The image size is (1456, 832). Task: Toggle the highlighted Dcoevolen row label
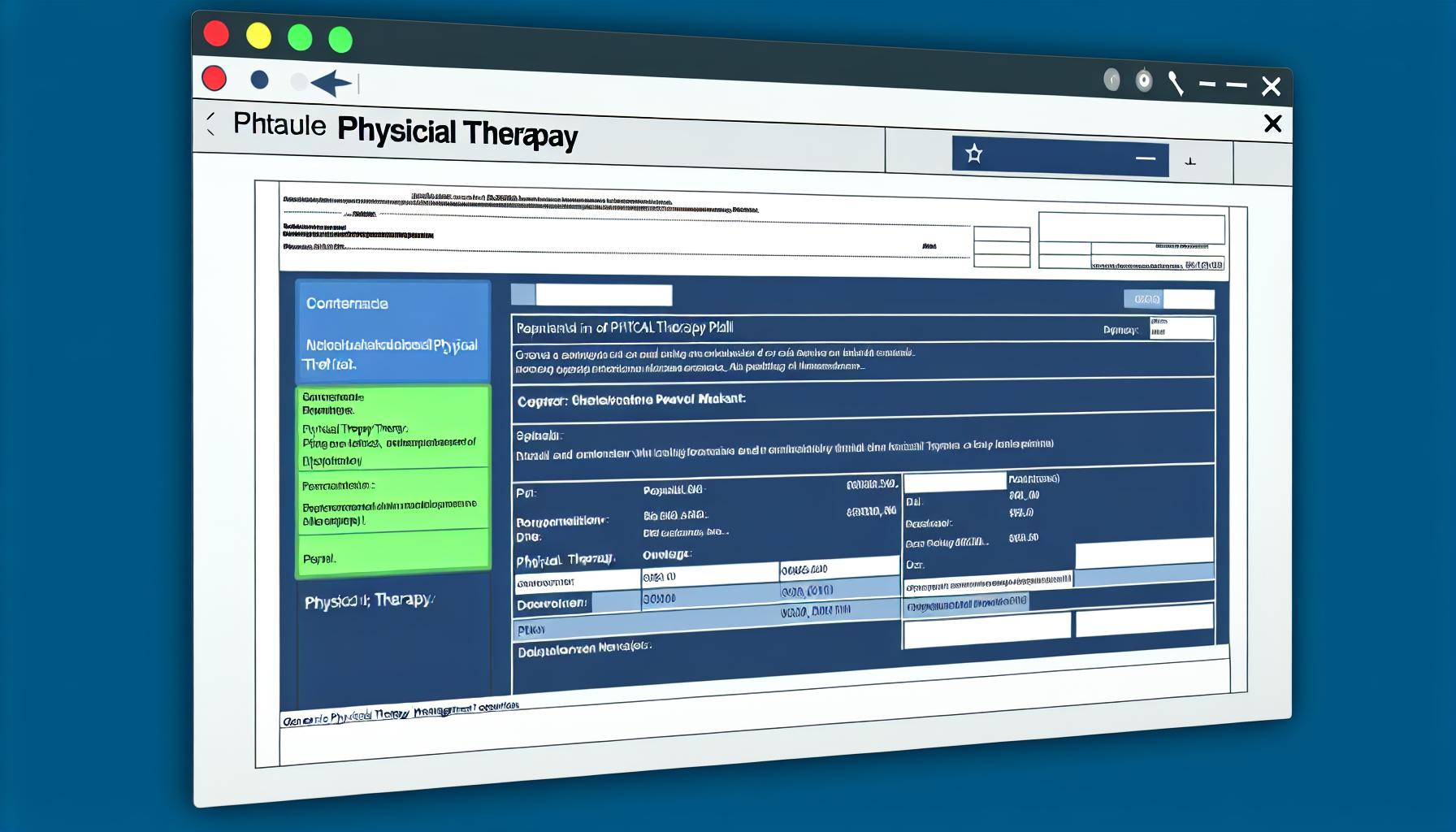click(552, 604)
